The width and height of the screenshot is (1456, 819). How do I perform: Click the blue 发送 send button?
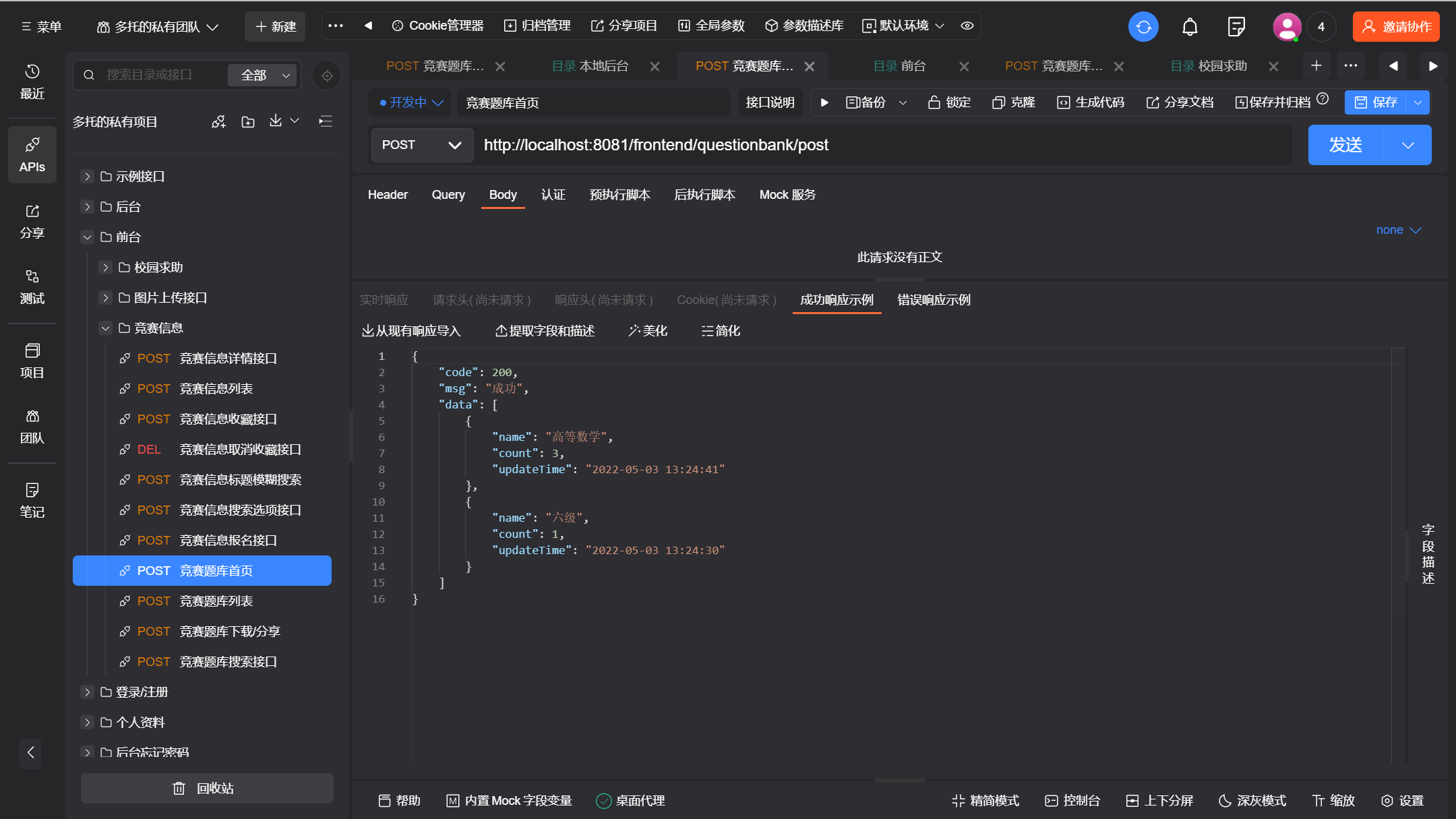click(x=1345, y=145)
